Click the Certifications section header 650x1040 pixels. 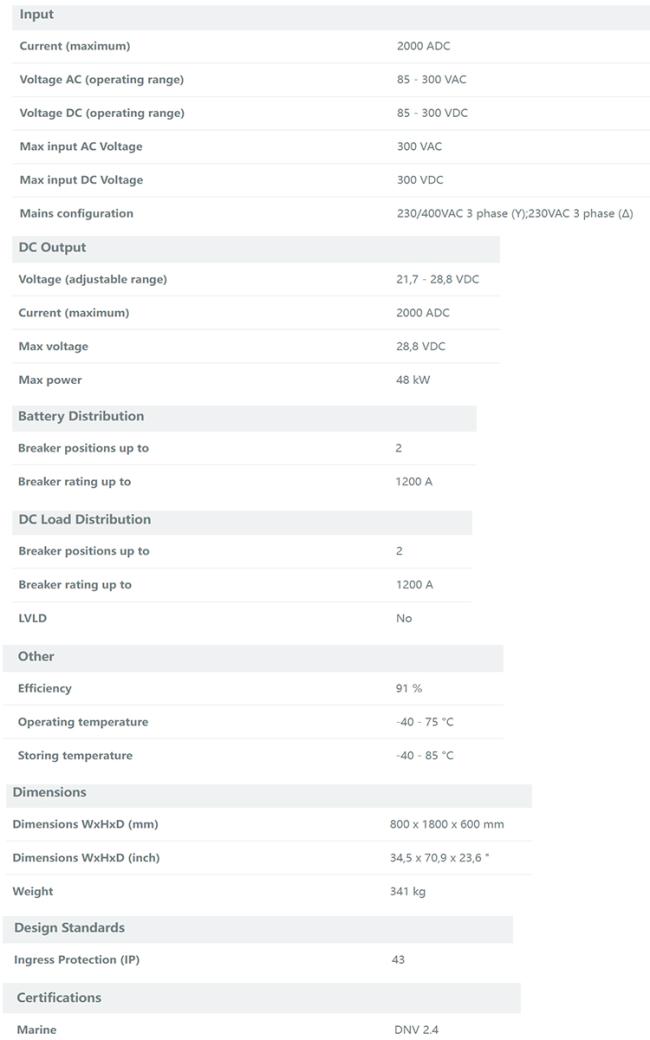coord(59,998)
